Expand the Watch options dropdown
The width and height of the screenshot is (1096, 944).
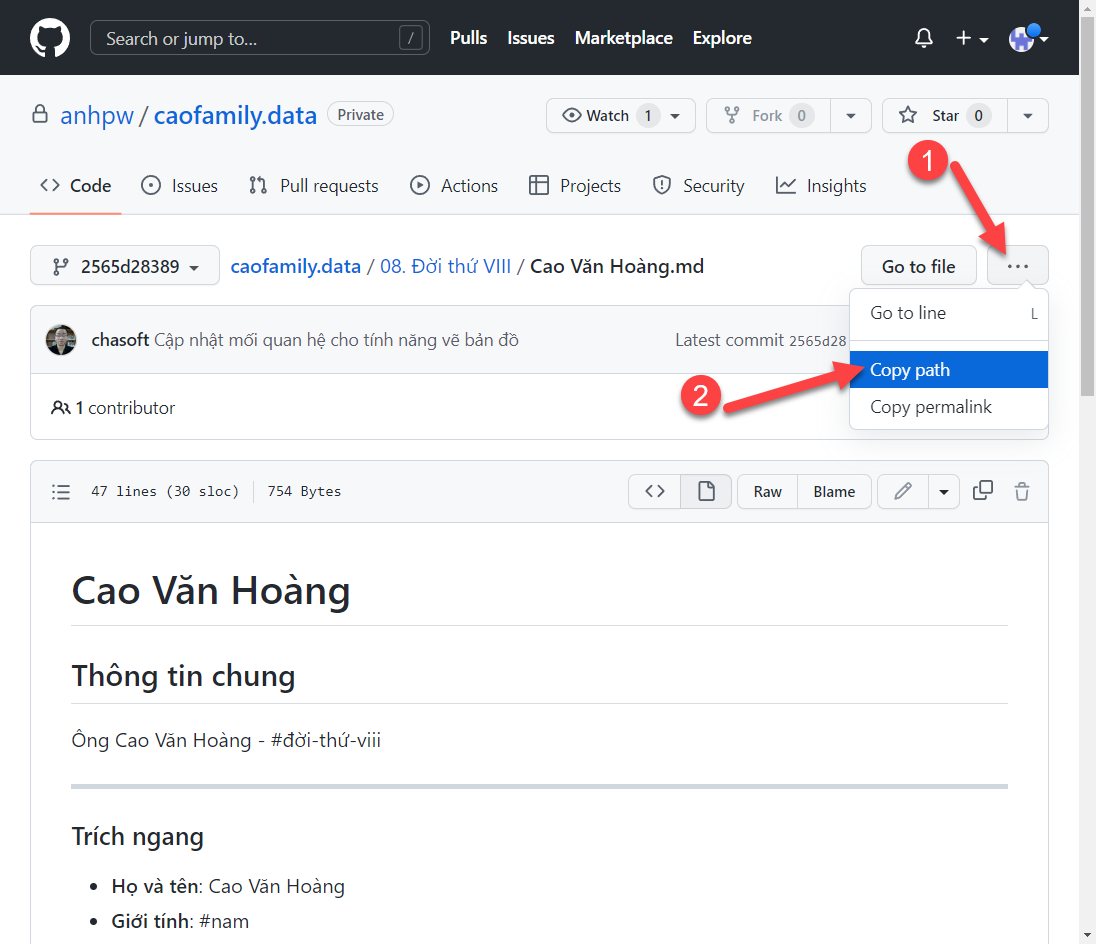(675, 116)
